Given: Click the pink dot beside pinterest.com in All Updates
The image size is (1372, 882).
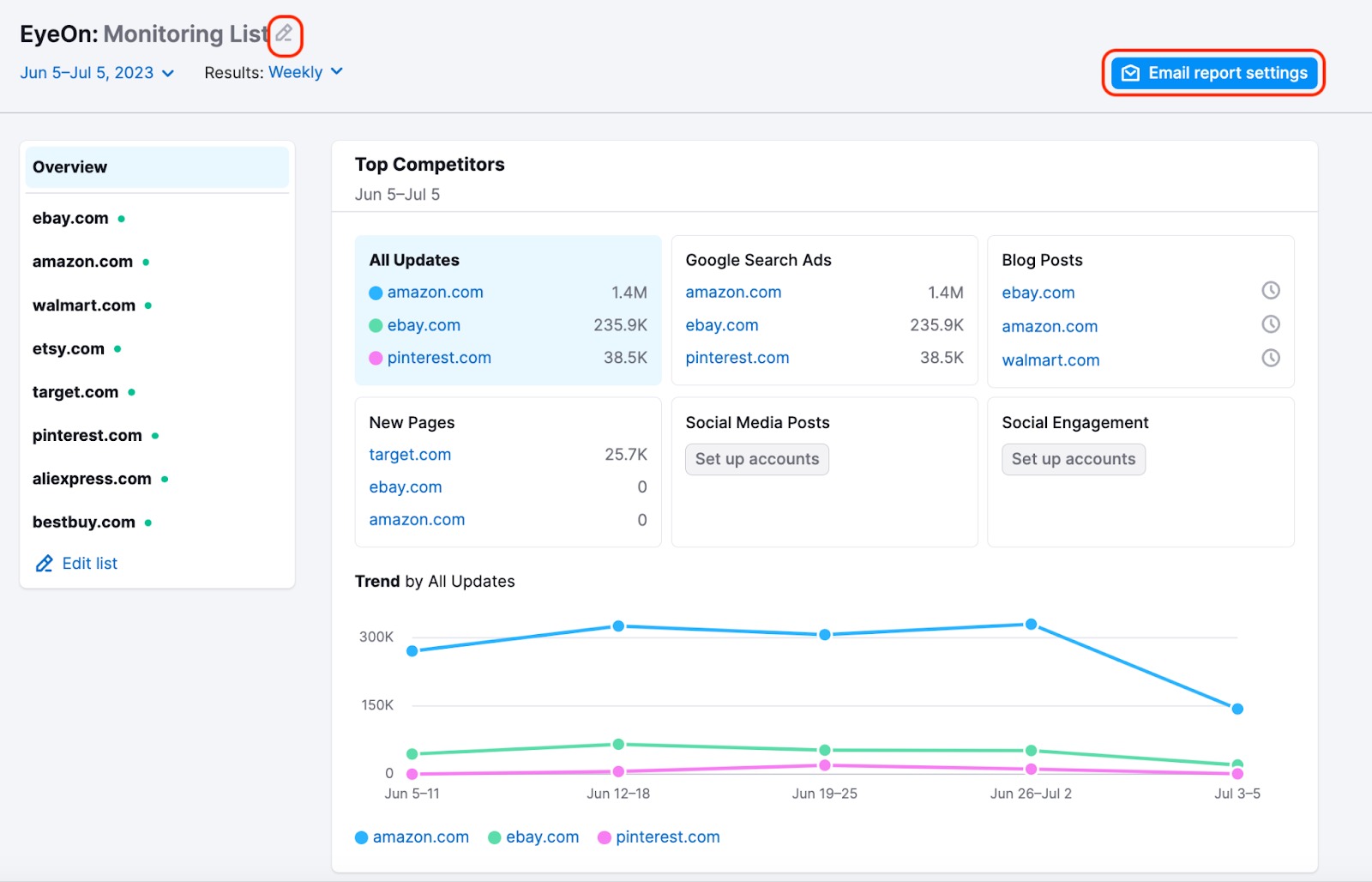Looking at the screenshot, I should [x=376, y=358].
